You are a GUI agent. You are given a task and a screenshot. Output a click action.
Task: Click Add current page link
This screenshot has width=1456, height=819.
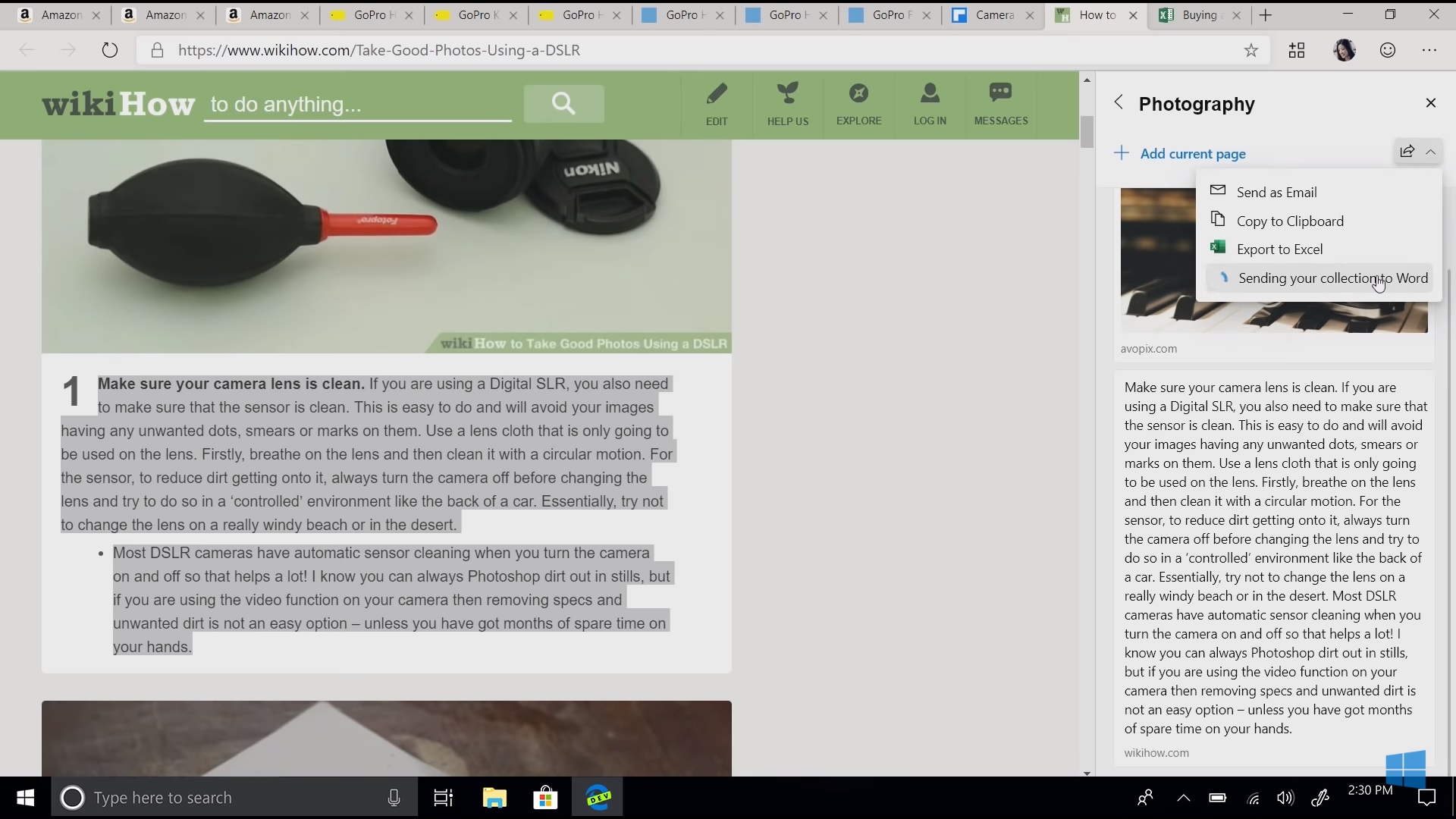click(x=1192, y=154)
